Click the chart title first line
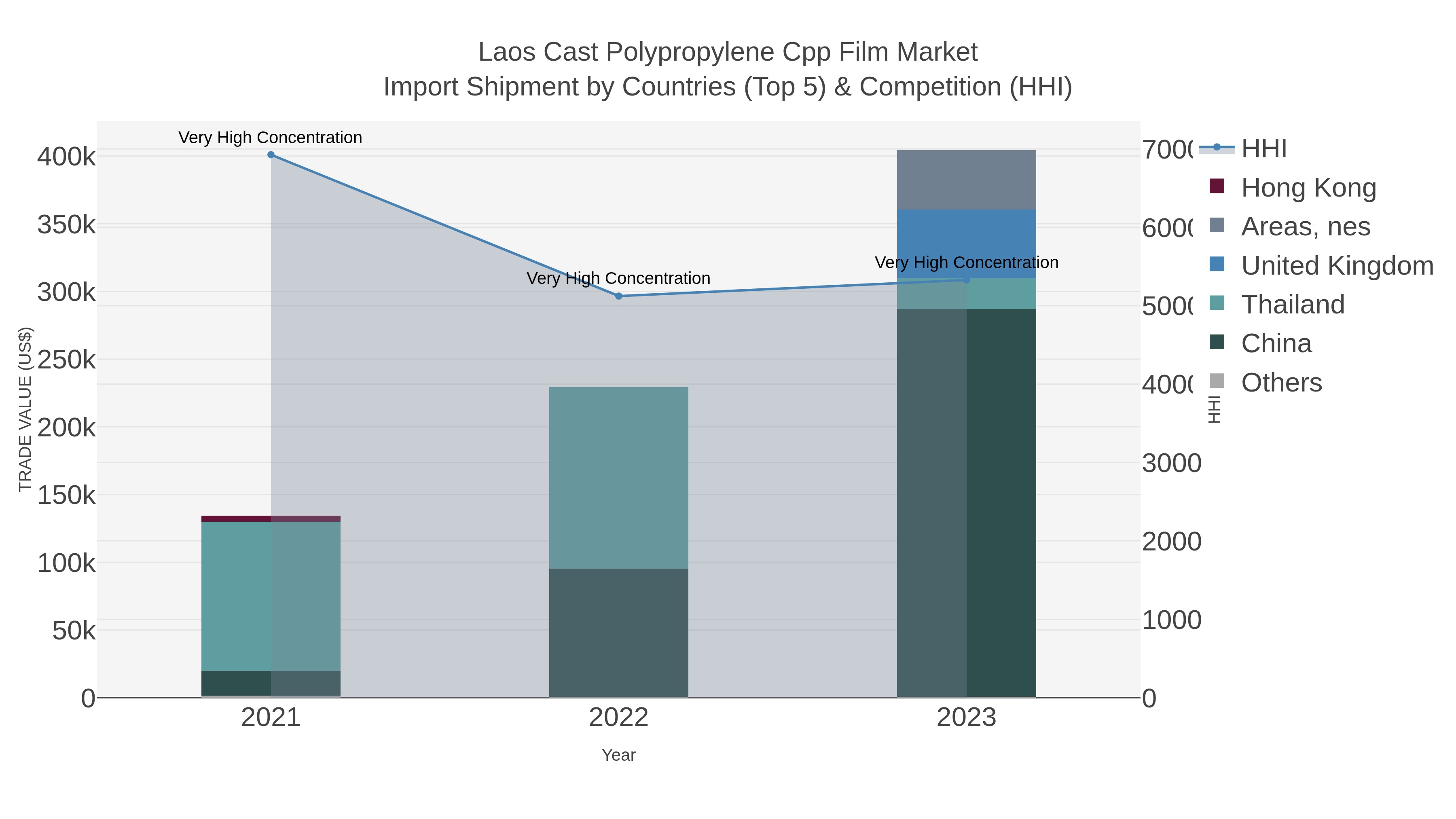Viewport: 1456px width, 819px height. [728, 52]
